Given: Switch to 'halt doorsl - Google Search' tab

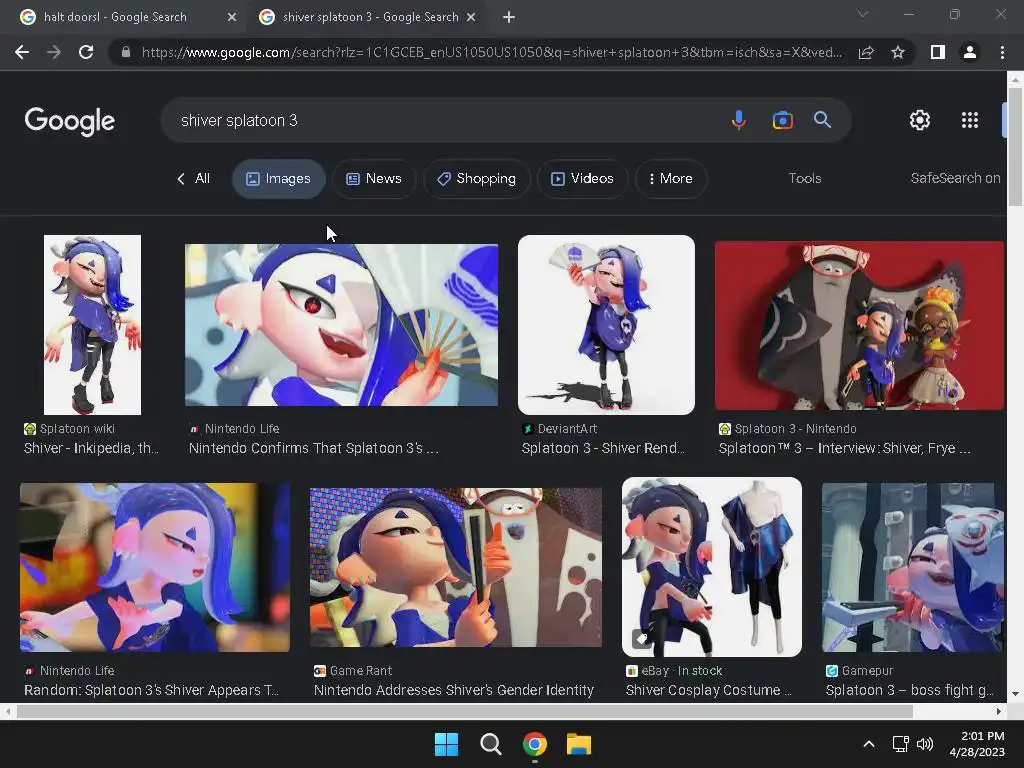Looking at the screenshot, I should coord(115,17).
